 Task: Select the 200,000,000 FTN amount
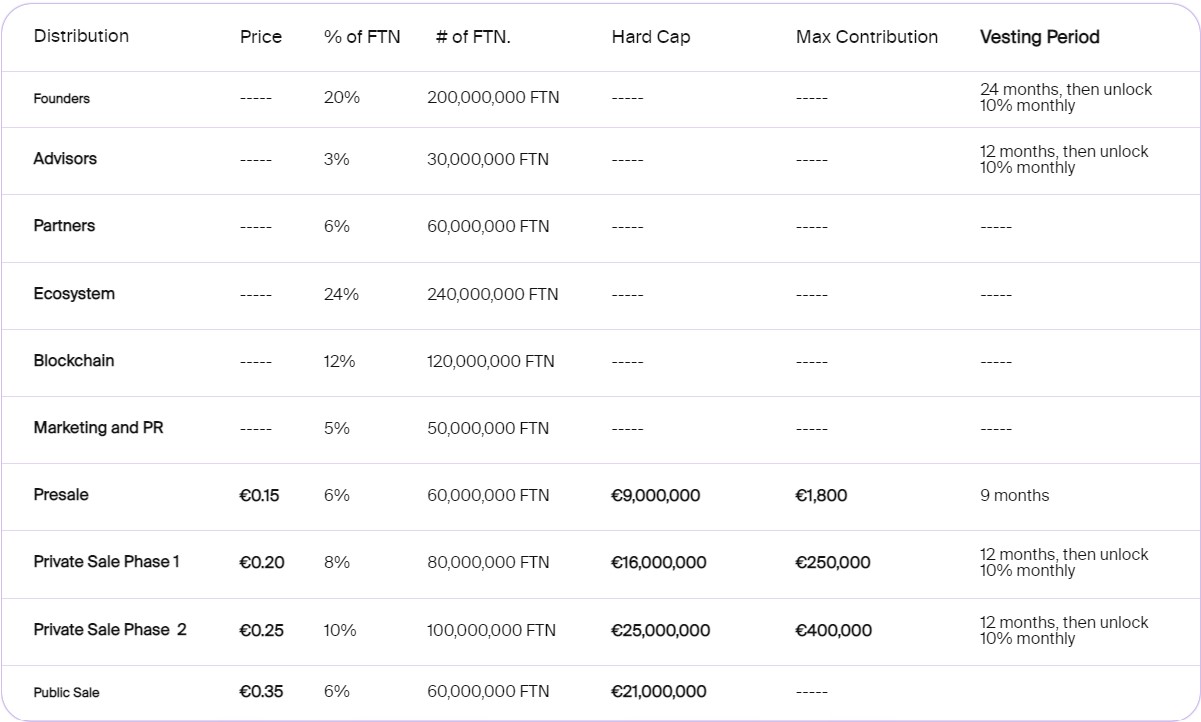(x=493, y=98)
